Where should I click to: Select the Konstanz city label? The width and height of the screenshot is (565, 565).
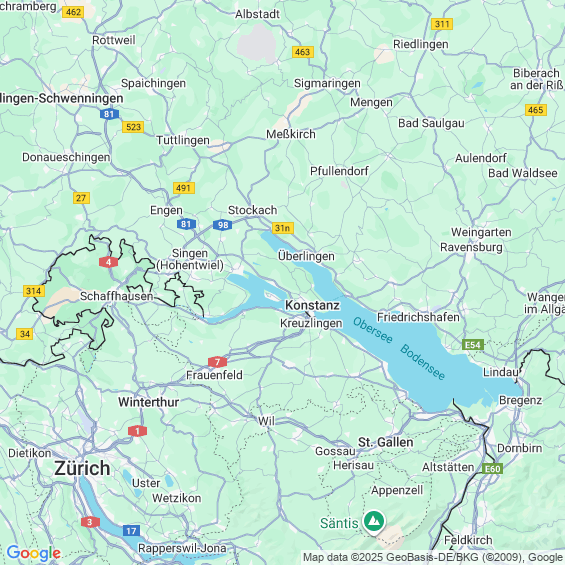click(312, 305)
